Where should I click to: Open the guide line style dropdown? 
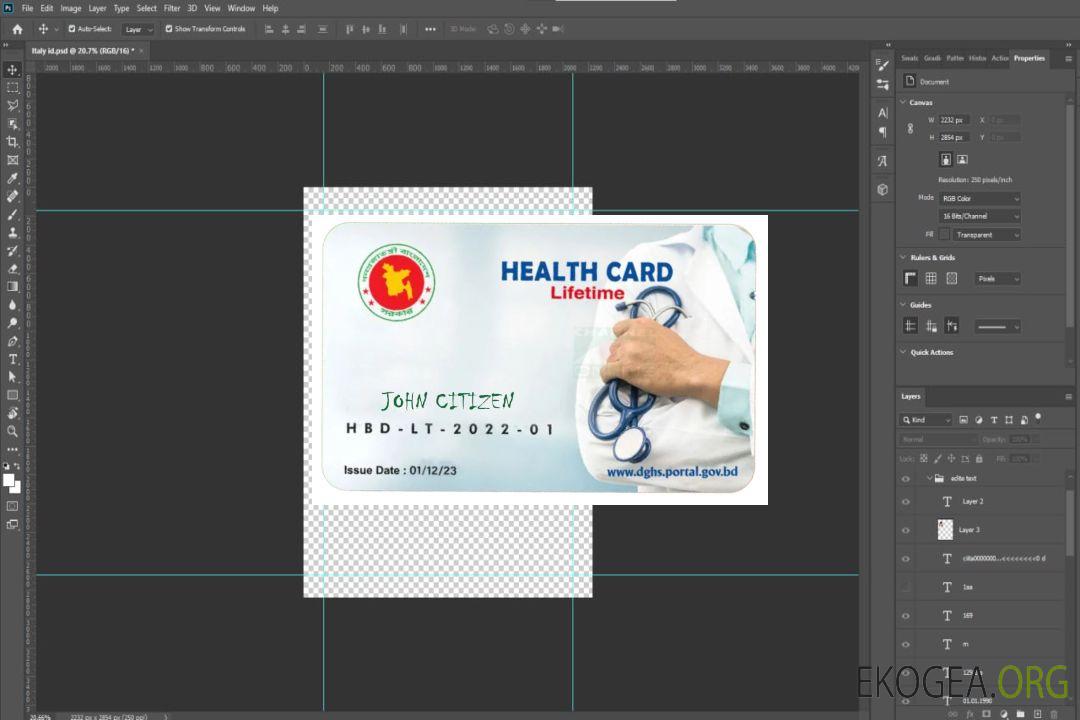(x=998, y=327)
